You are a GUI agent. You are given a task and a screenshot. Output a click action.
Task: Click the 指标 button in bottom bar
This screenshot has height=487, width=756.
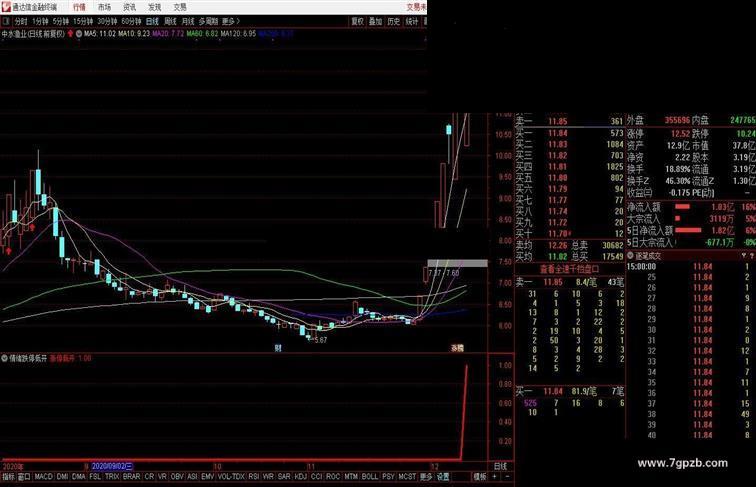[9, 477]
